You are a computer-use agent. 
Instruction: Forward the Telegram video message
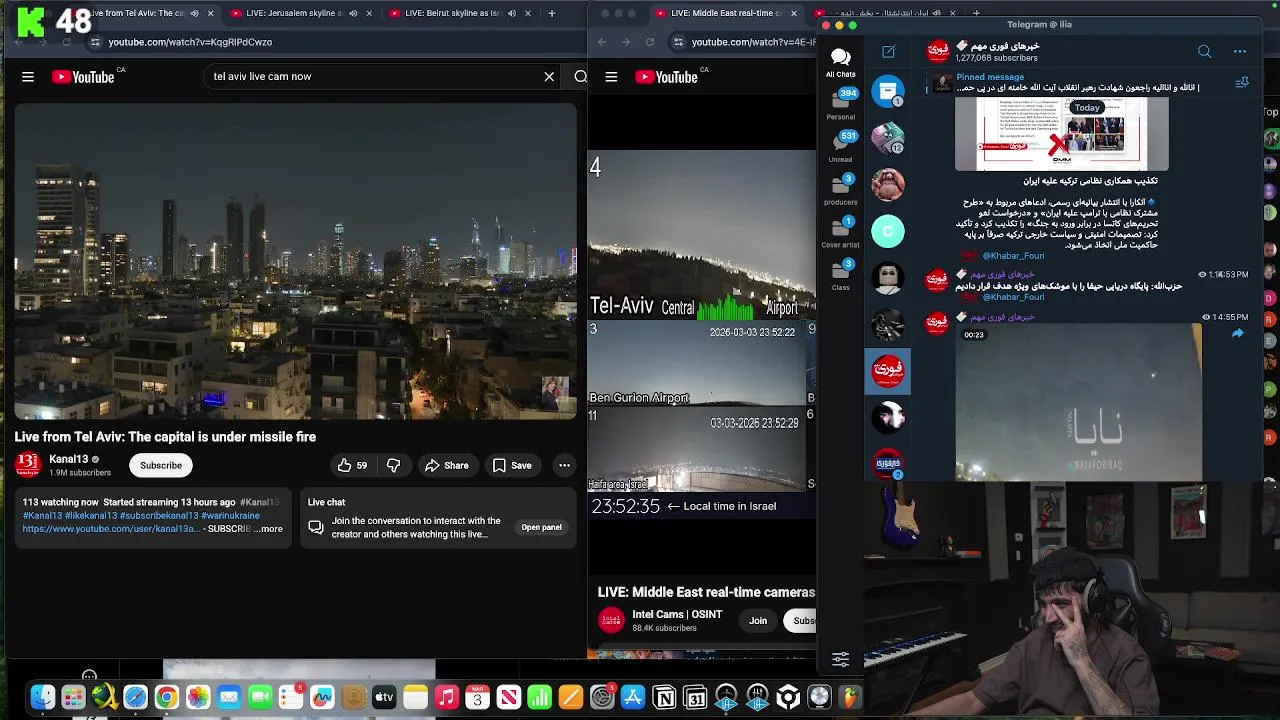pos(1237,333)
